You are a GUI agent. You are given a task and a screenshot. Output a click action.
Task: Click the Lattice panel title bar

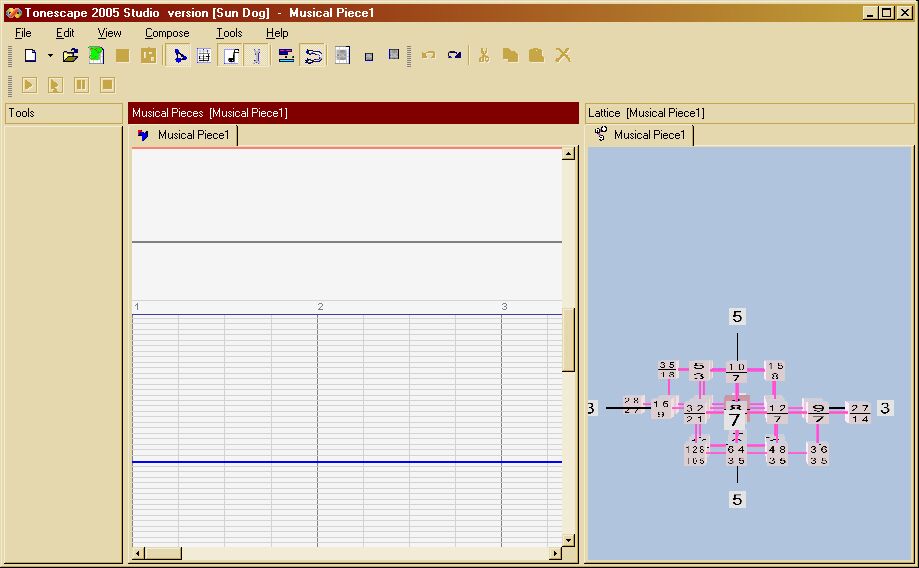coord(749,113)
